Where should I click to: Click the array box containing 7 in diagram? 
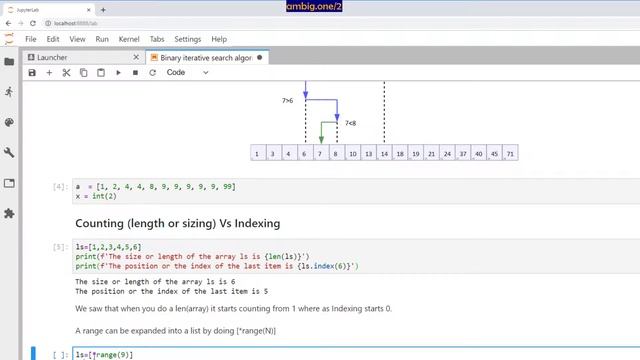(x=320, y=153)
